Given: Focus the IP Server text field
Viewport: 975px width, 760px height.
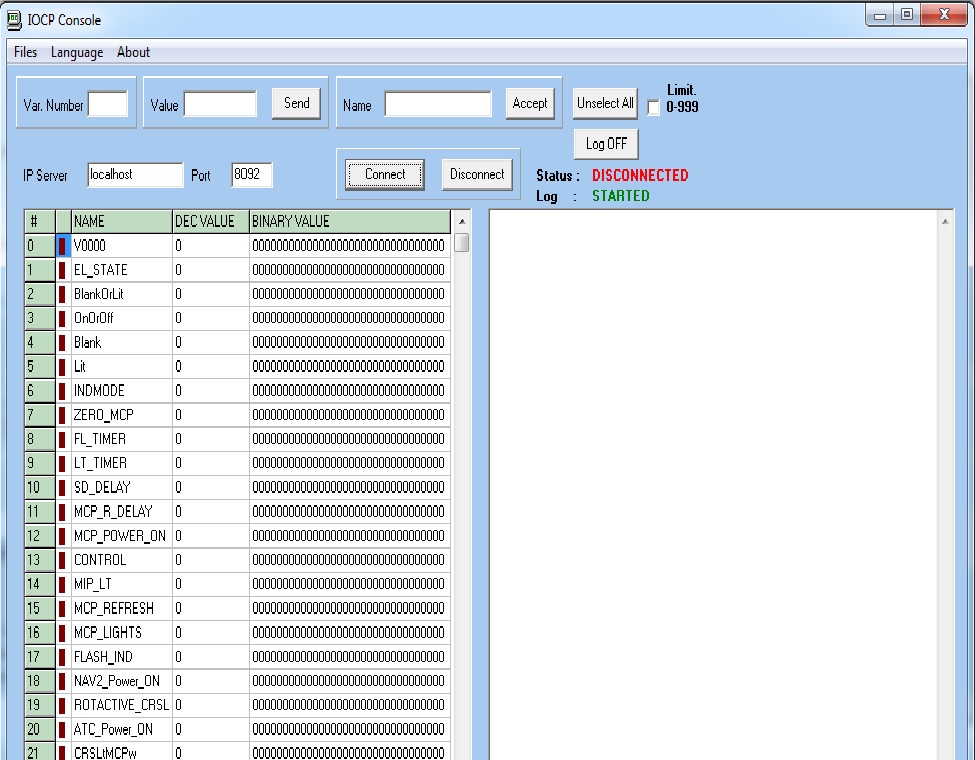Looking at the screenshot, I should (135, 175).
